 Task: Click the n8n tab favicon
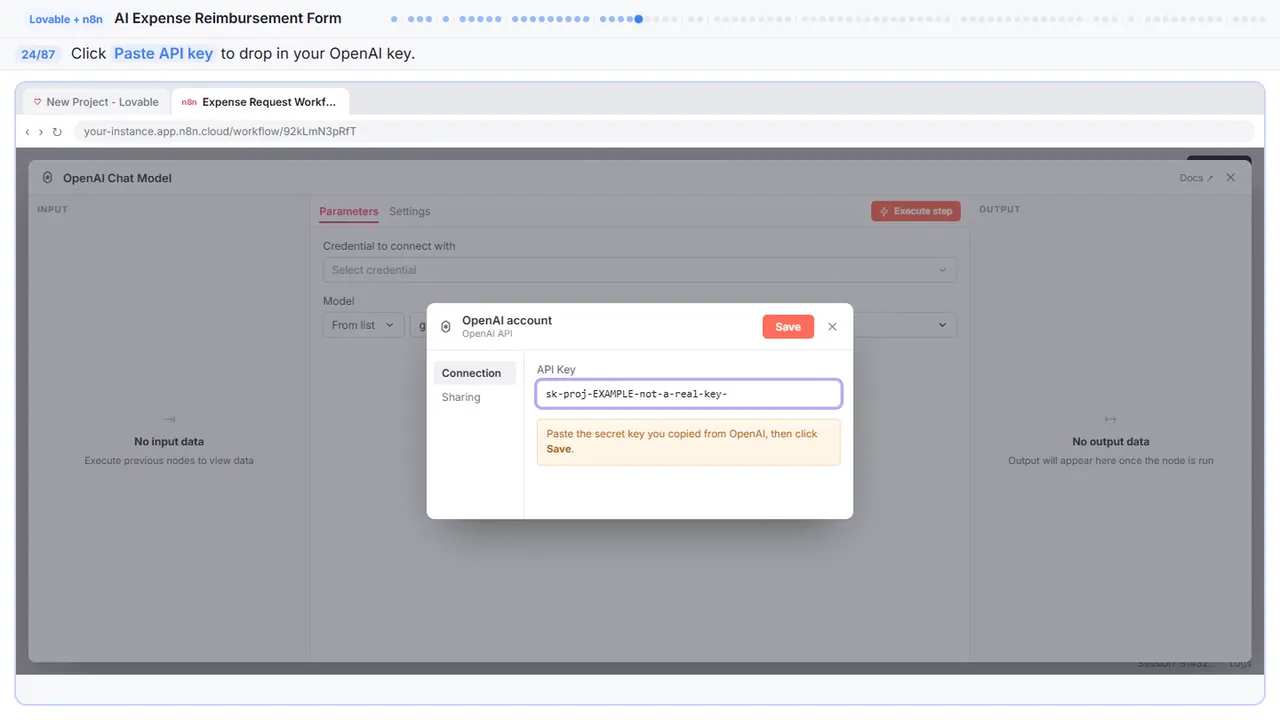189,102
